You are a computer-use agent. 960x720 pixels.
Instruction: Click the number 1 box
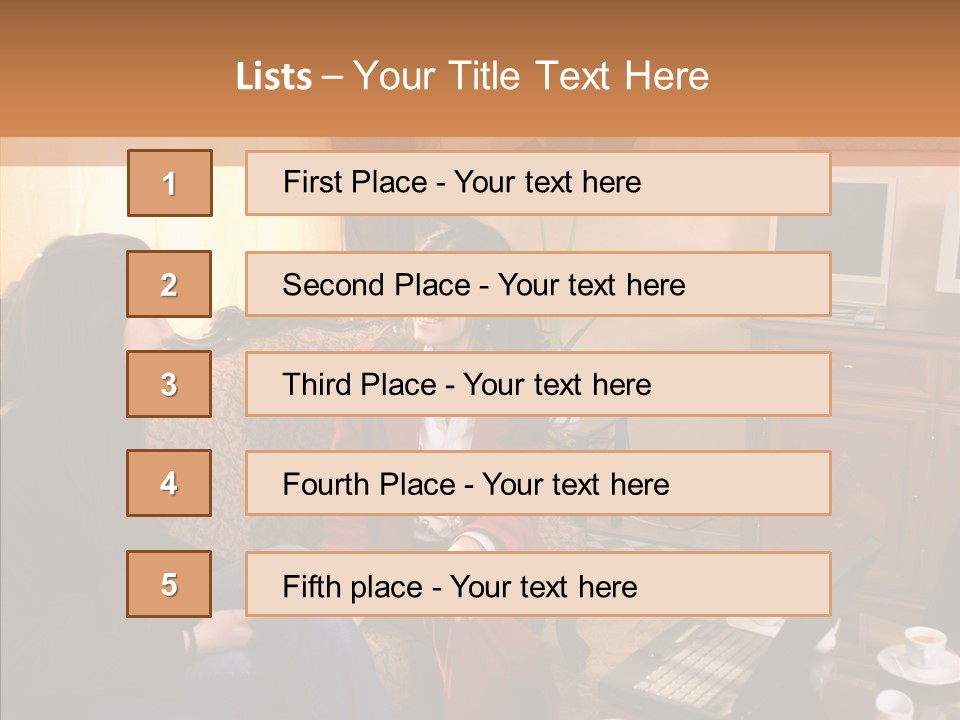[x=169, y=183]
